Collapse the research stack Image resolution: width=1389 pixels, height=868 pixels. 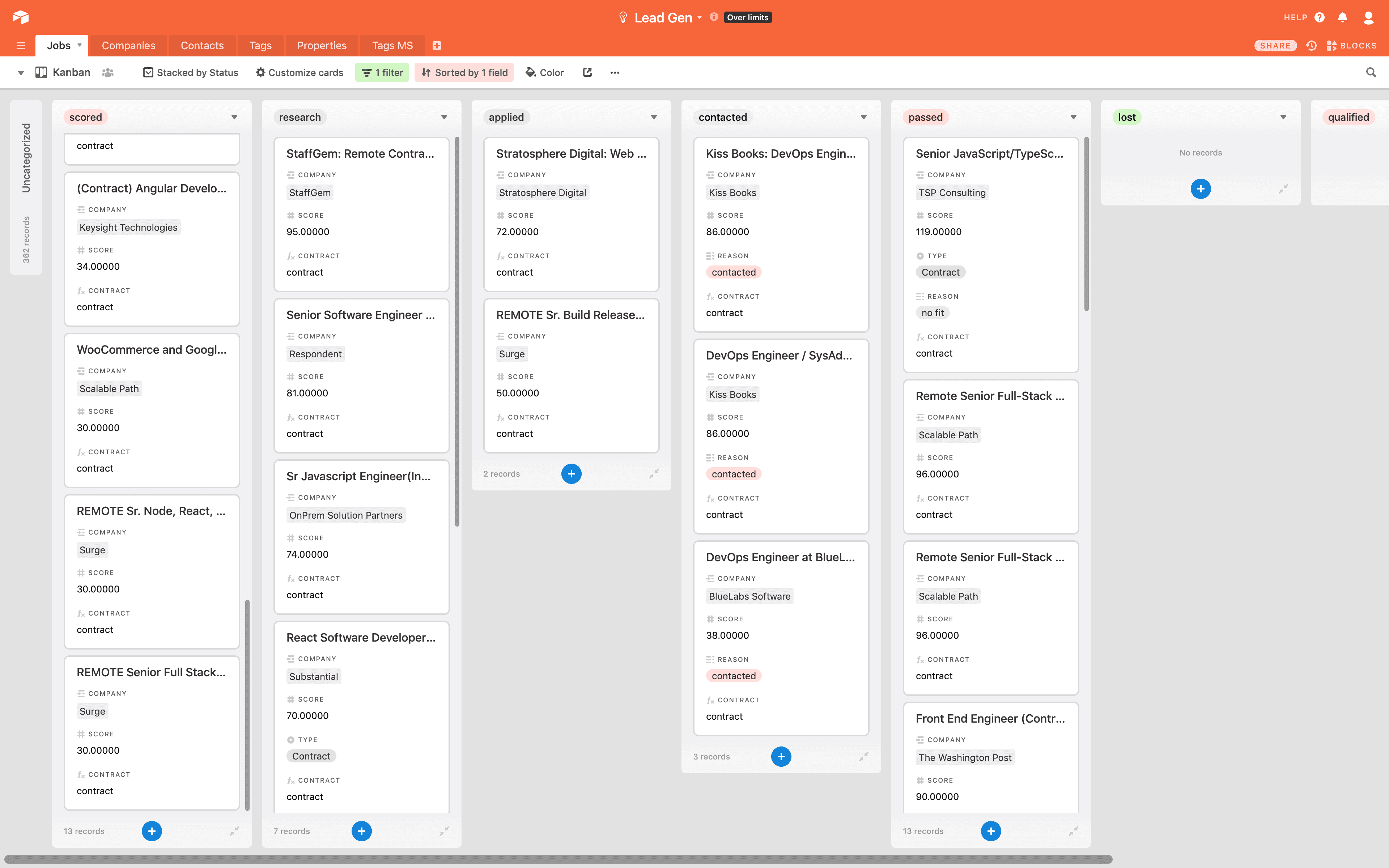pyautogui.click(x=444, y=831)
